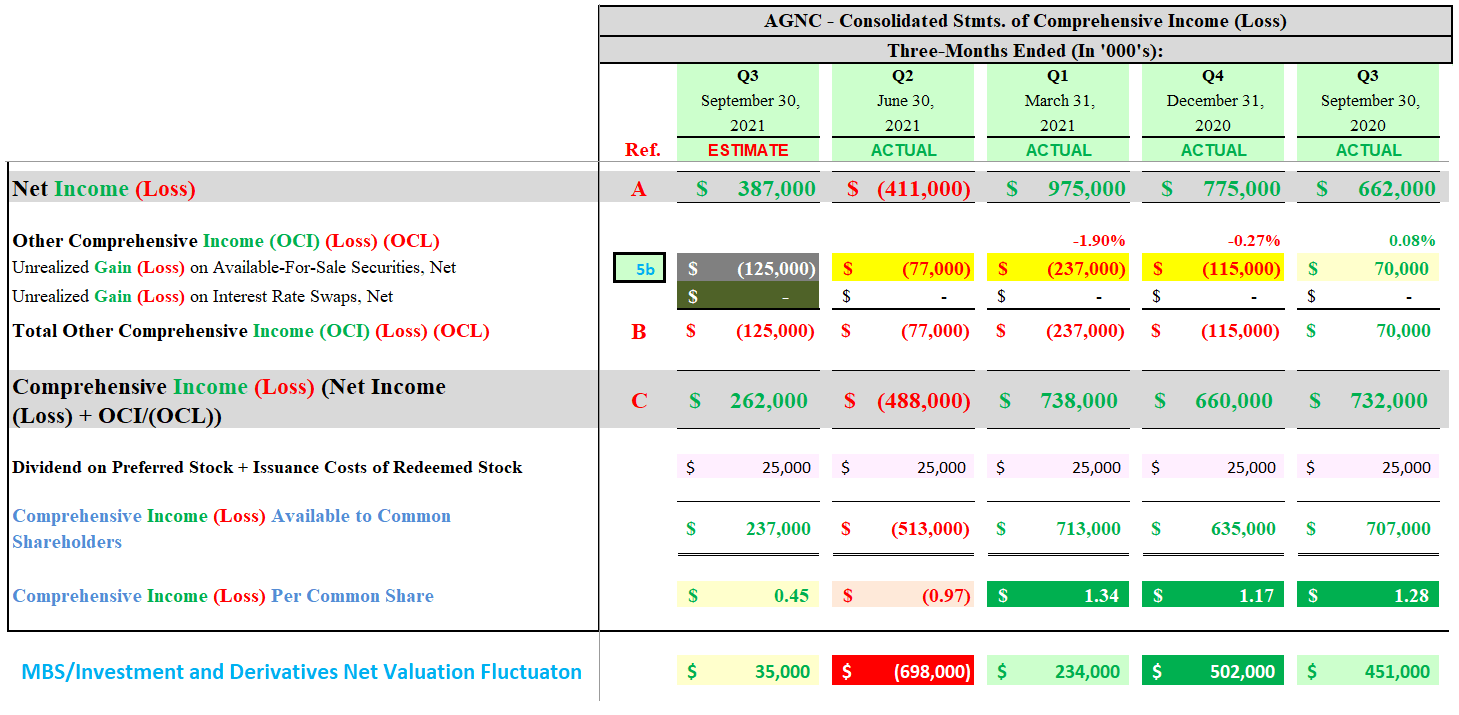Click the "Comprehensive Income (Loss) Per Common Share" label
This screenshot has height=715, width=1459.
coord(223,596)
